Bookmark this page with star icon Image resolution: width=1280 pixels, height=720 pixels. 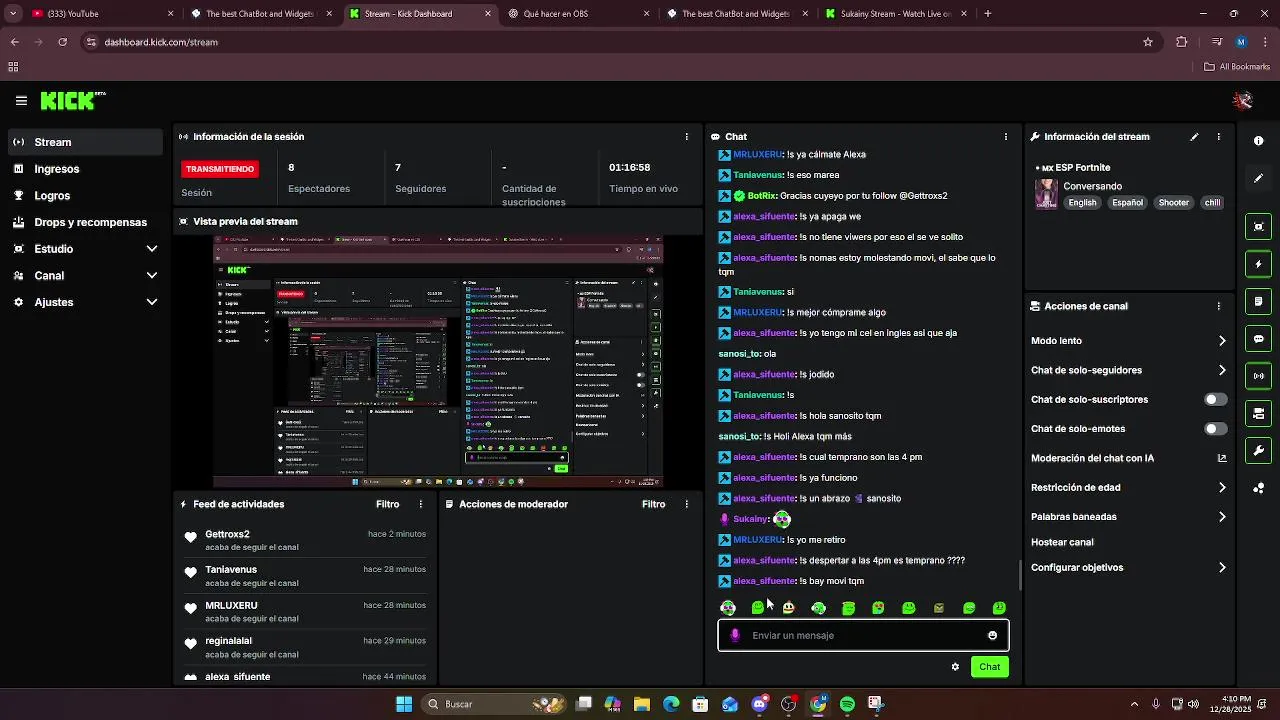[x=1148, y=42]
